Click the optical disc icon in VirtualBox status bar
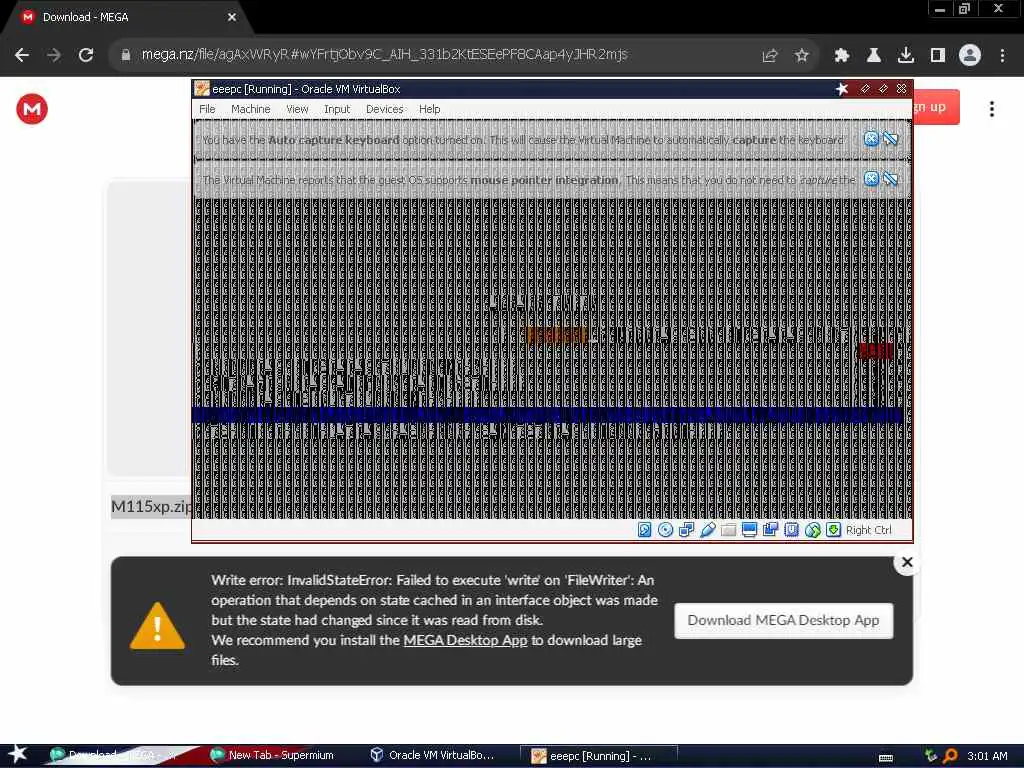Screen dimensions: 1024x768 (665, 530)
